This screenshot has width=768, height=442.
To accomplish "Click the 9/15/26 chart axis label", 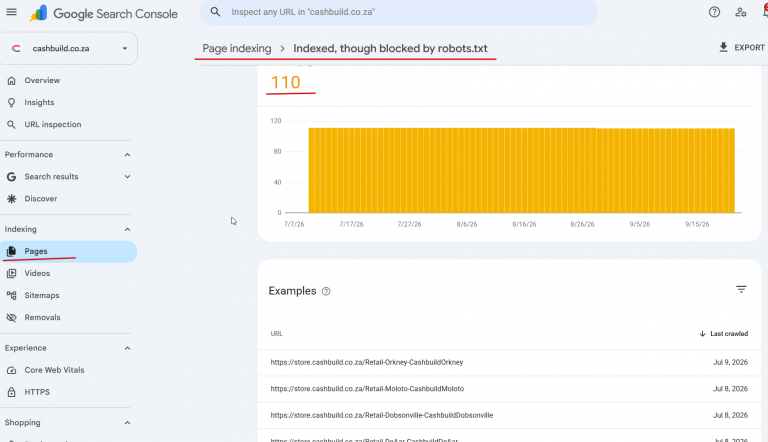I will click(x=697, y=224).
